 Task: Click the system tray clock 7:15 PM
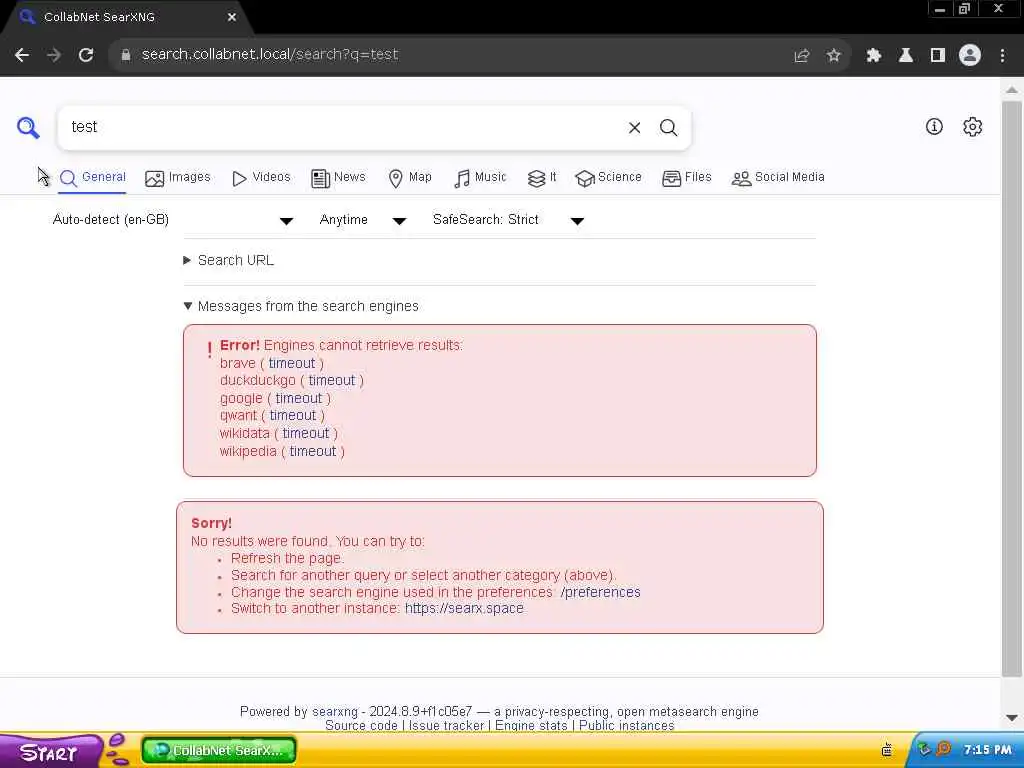pyautogui.click(x=987, y=750)
